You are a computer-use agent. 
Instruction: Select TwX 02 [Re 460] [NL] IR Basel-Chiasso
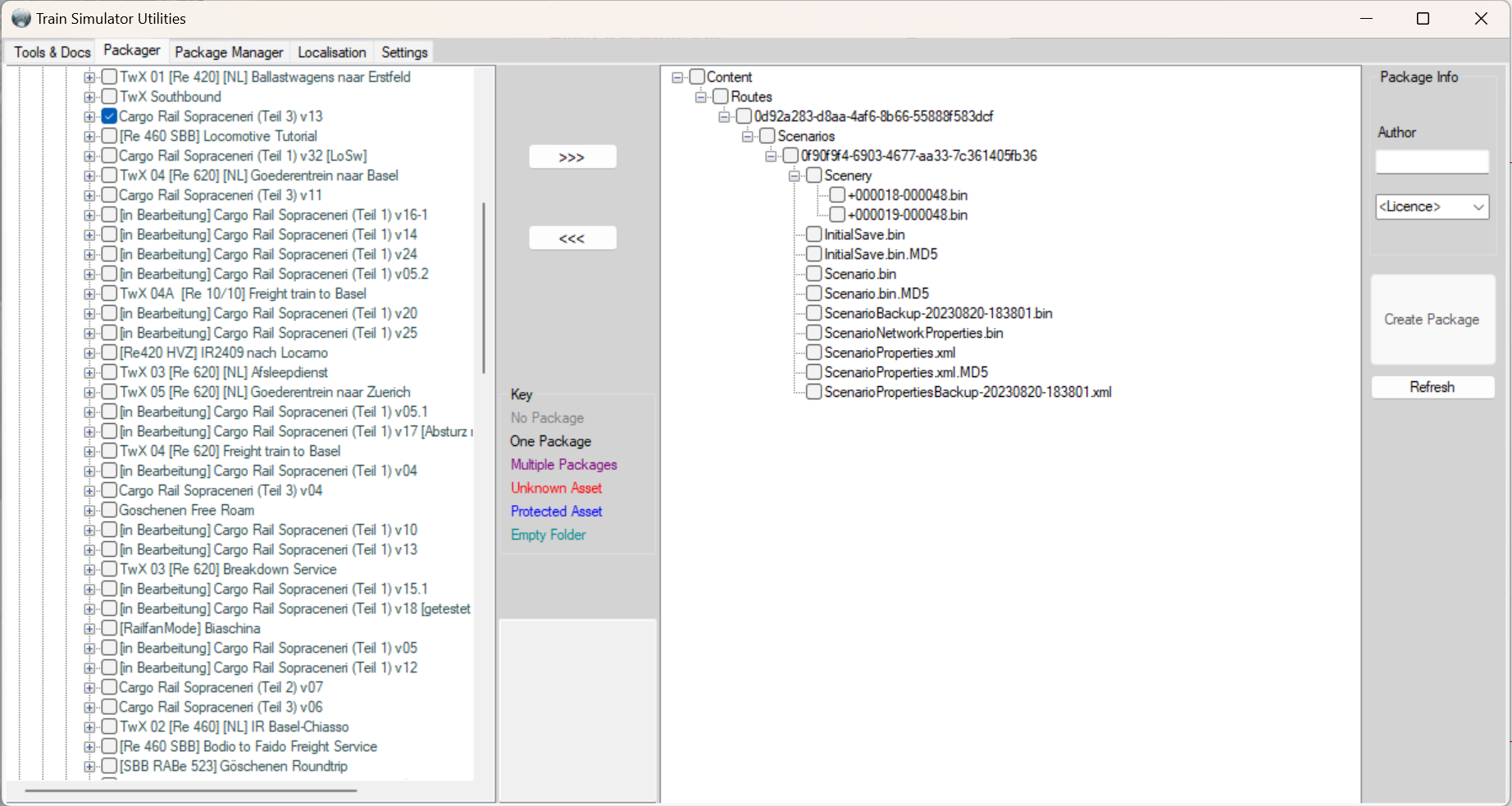coord(235,726)
